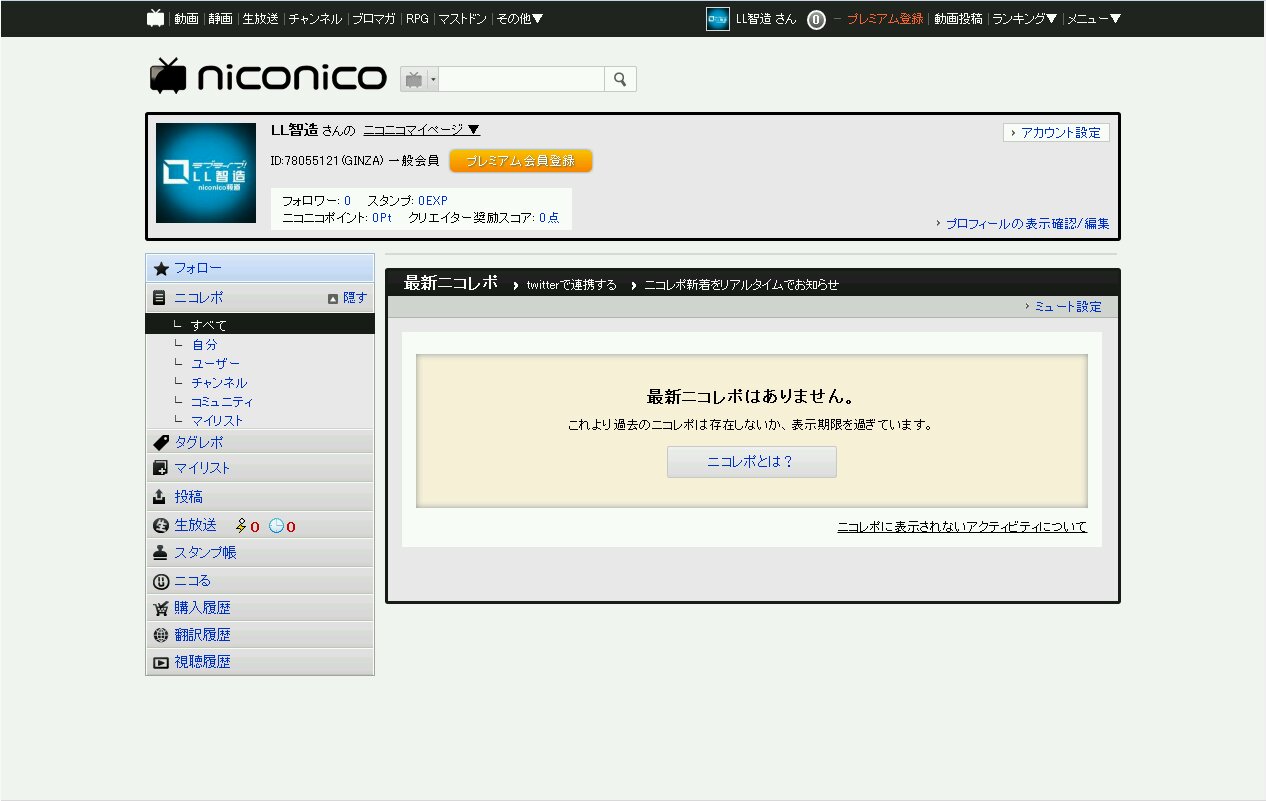This screenshot has height=801, width=1266.
Task: Select the フォロー star icon in sidebar
Action: click(x=161, y=269)
